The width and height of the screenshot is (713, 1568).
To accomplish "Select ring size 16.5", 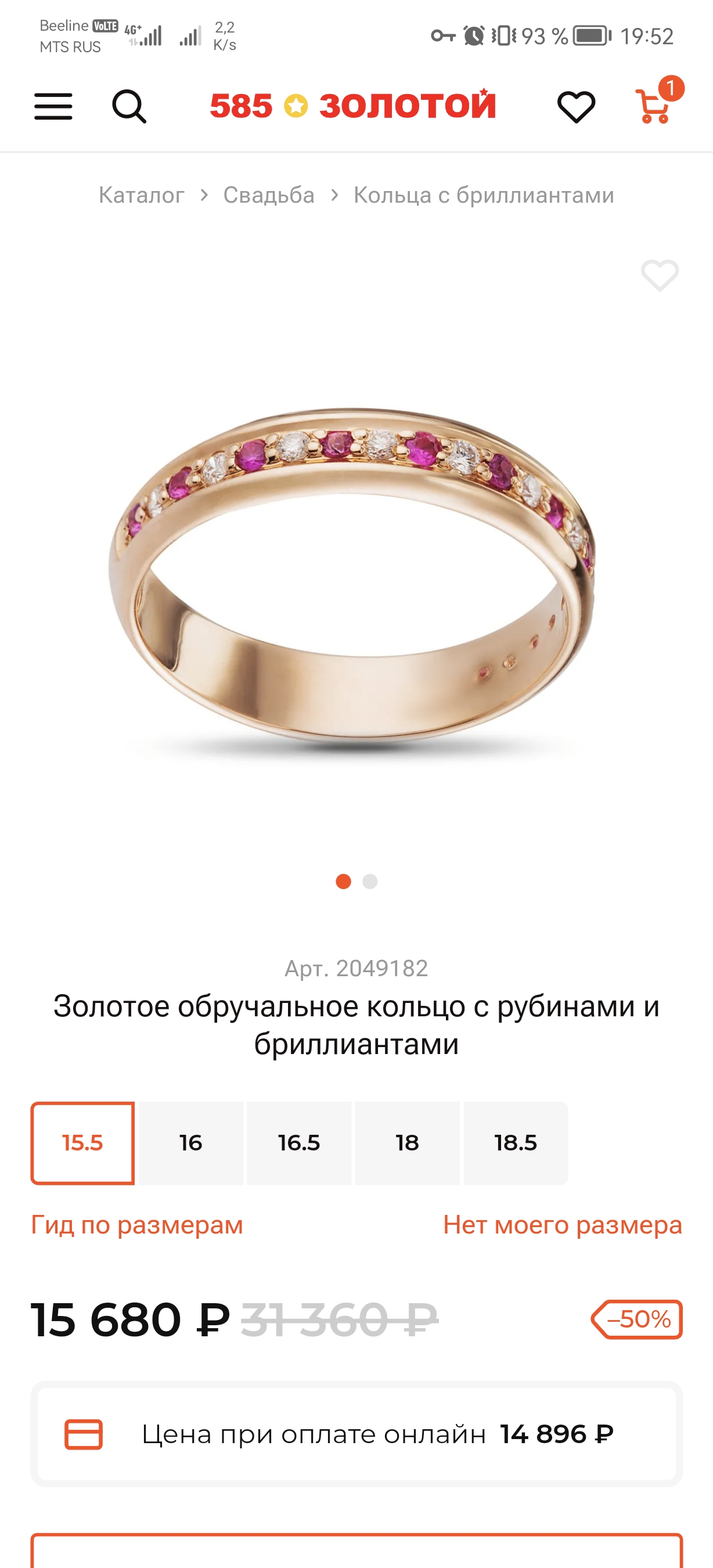I will [298, 1142].
